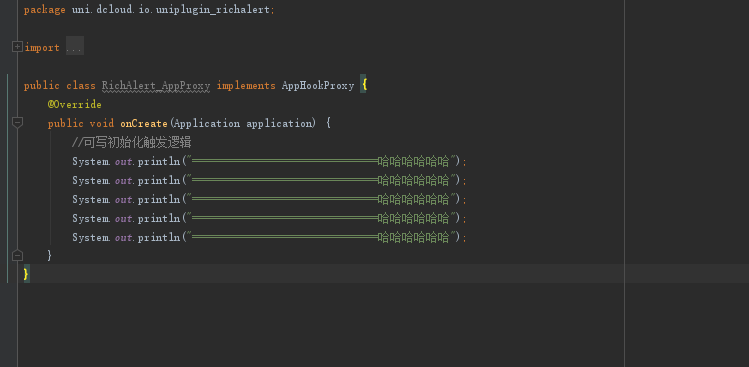Click the highlighted opening brace of the class
749x367 pixels.
(364, 85)
